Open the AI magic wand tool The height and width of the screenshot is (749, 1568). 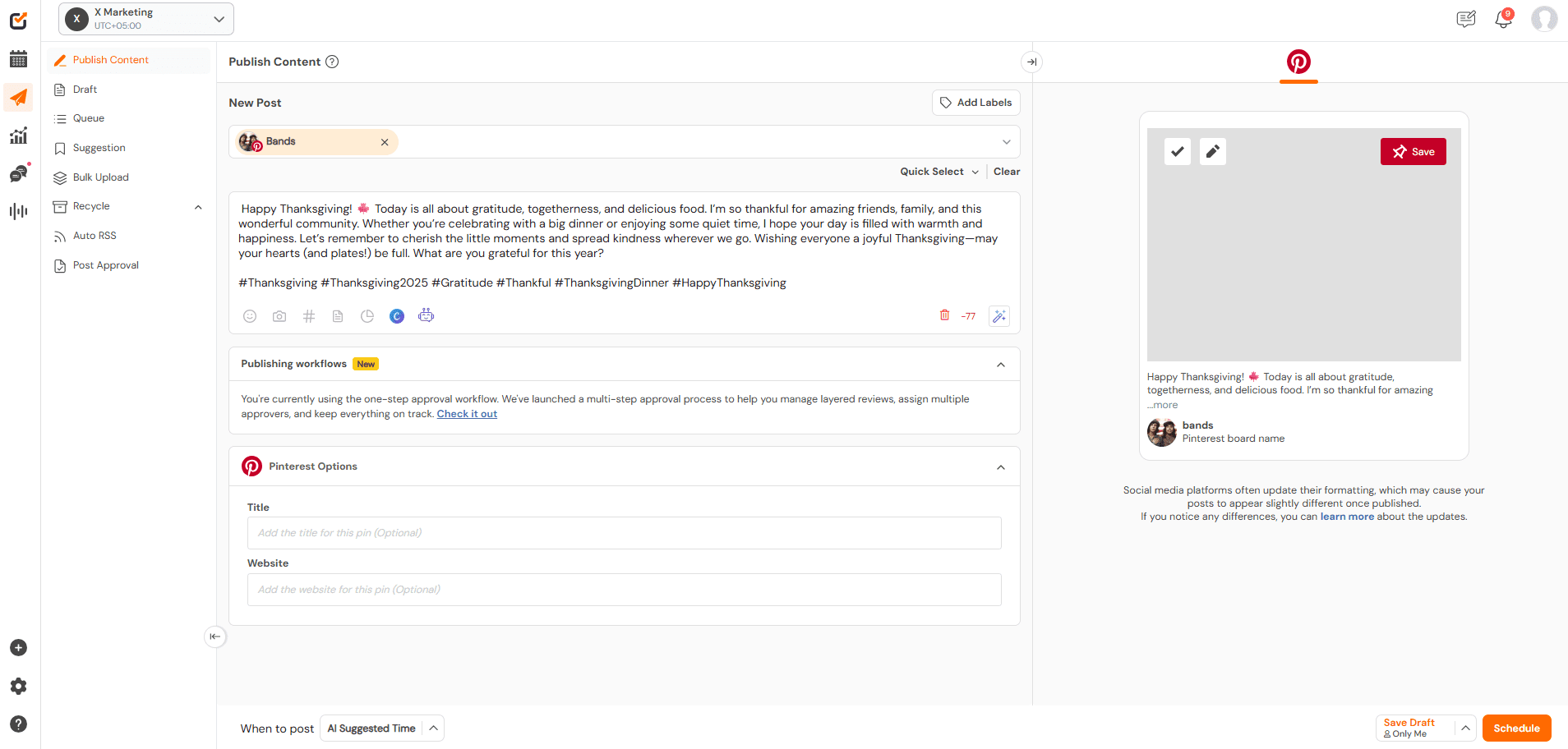[x=998, y=315]
